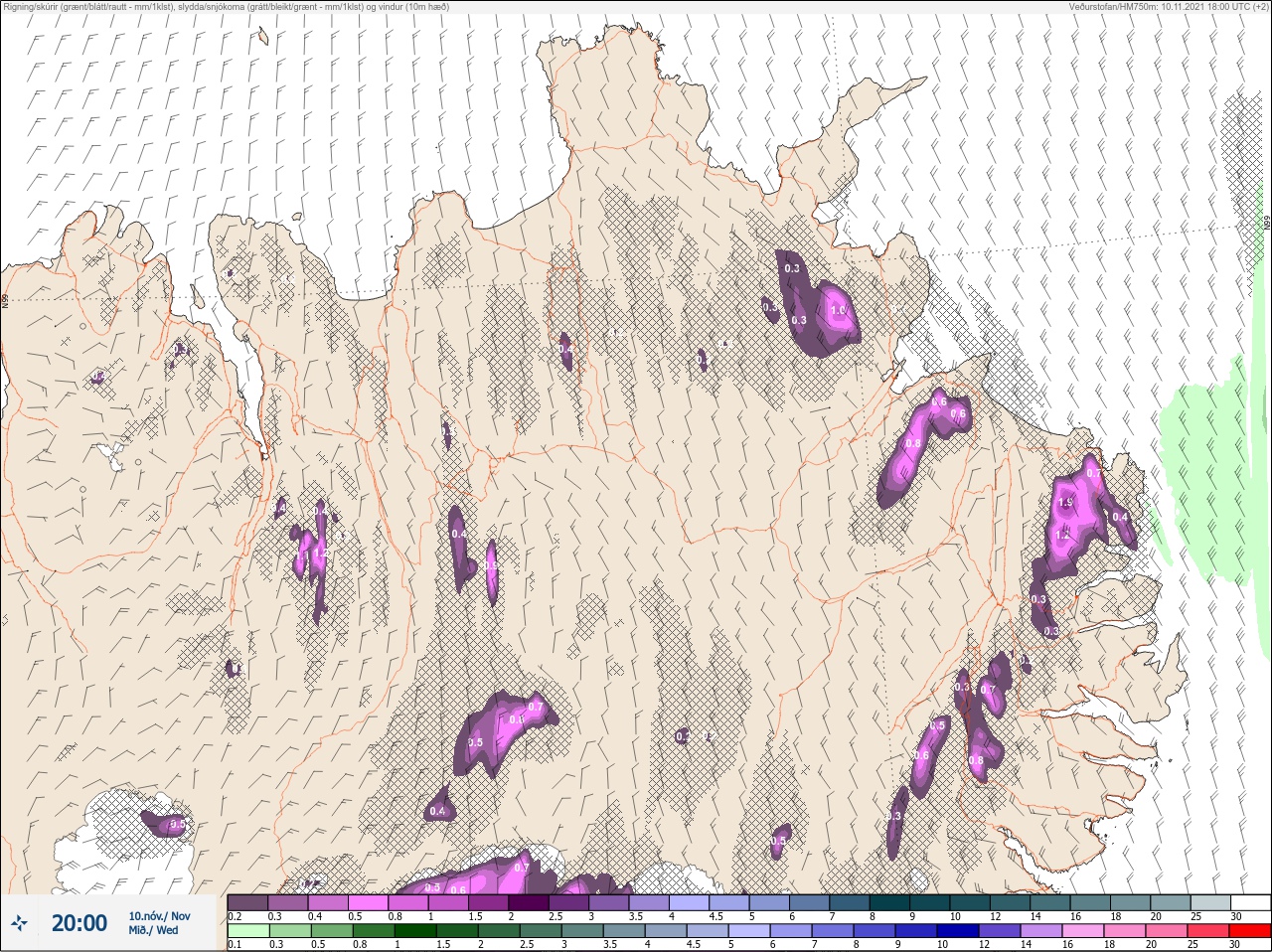Select bottom-row pink swatch labeled 16
Image resolution: width=1272 pixels, height=952 pixels.
coord(1083,932)
